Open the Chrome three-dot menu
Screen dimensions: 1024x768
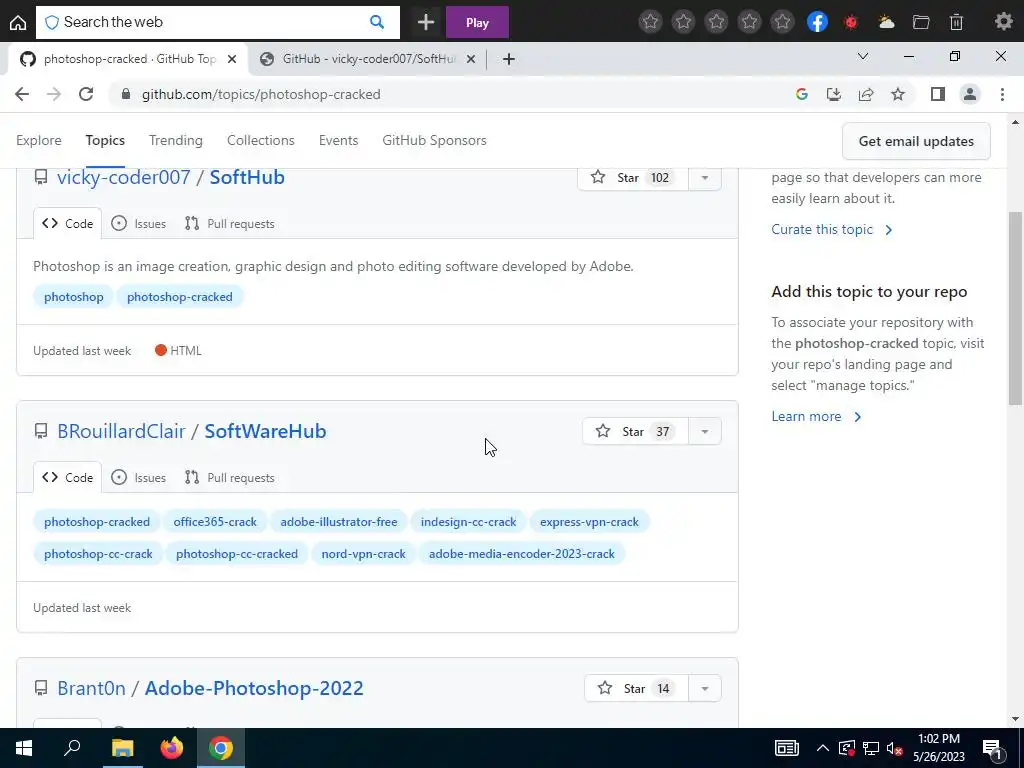tap(1002, 94)
